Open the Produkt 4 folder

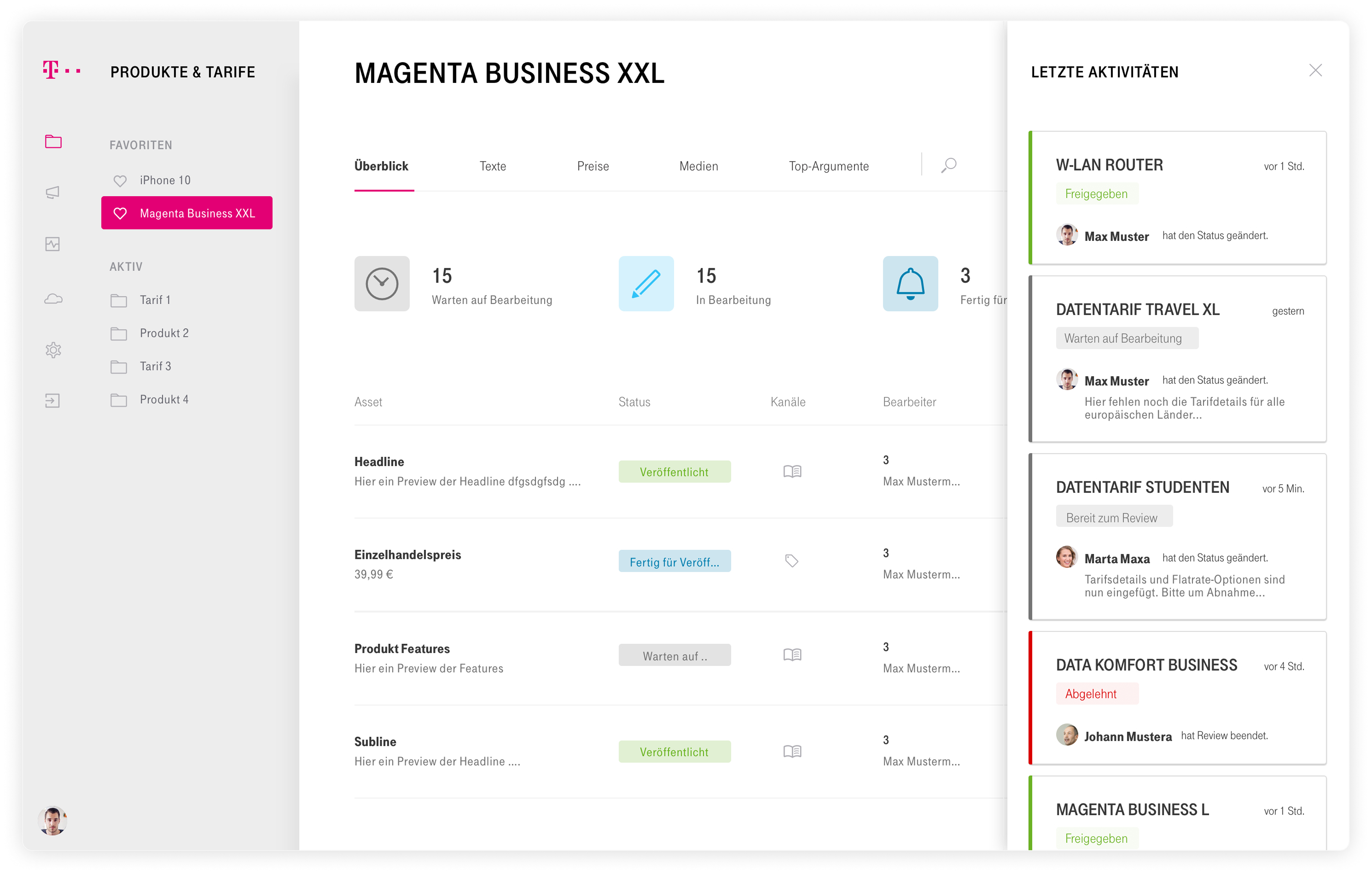tap(164, 399)
